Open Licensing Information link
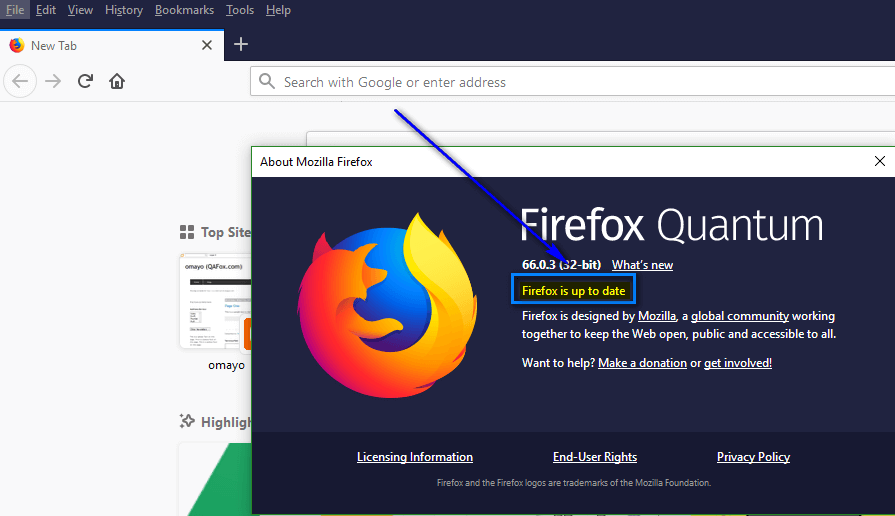The image size is (895, 516). pyautogui.click(x=415, y=457)
